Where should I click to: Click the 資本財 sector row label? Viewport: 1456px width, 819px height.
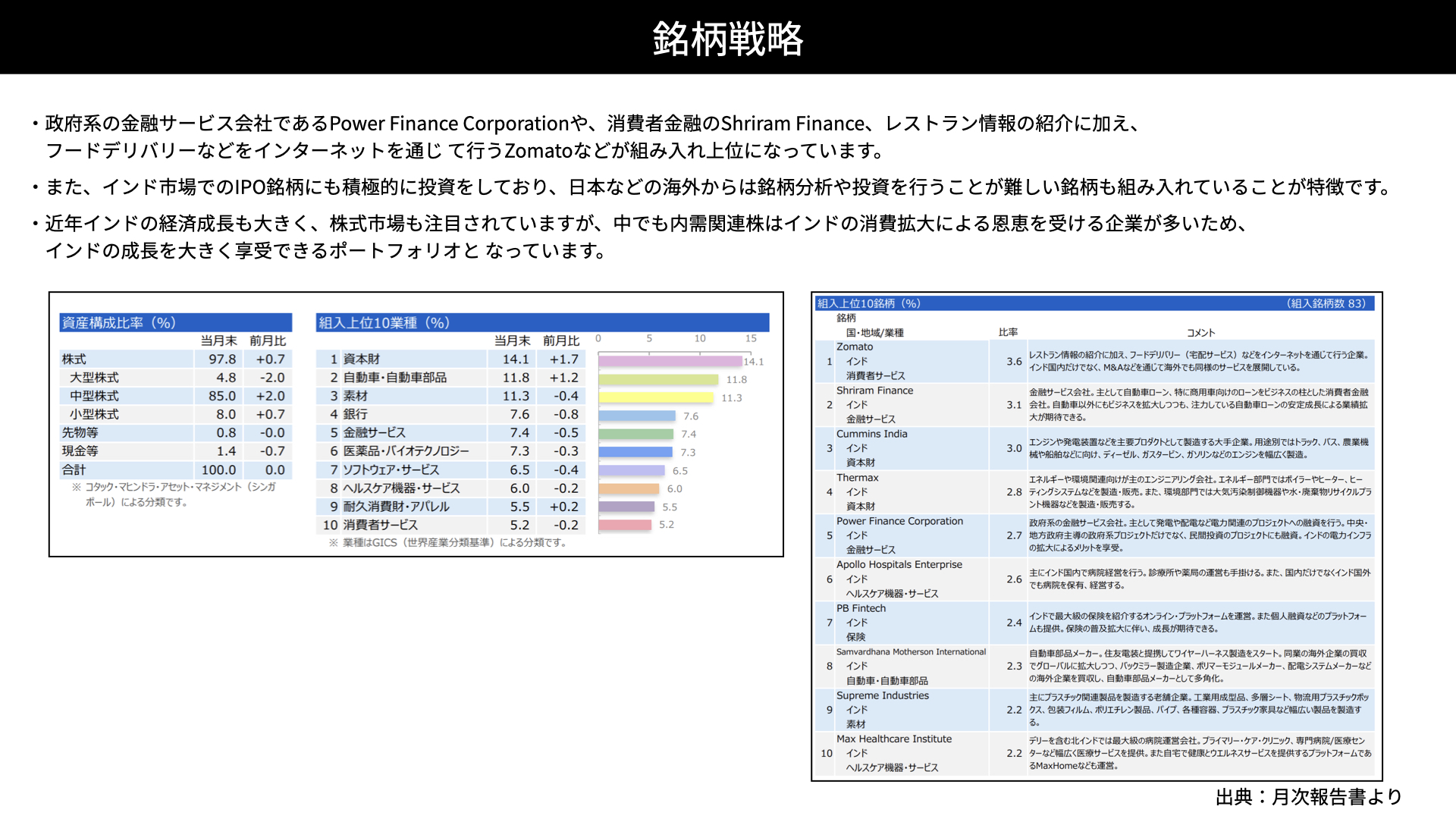(362, 359)
